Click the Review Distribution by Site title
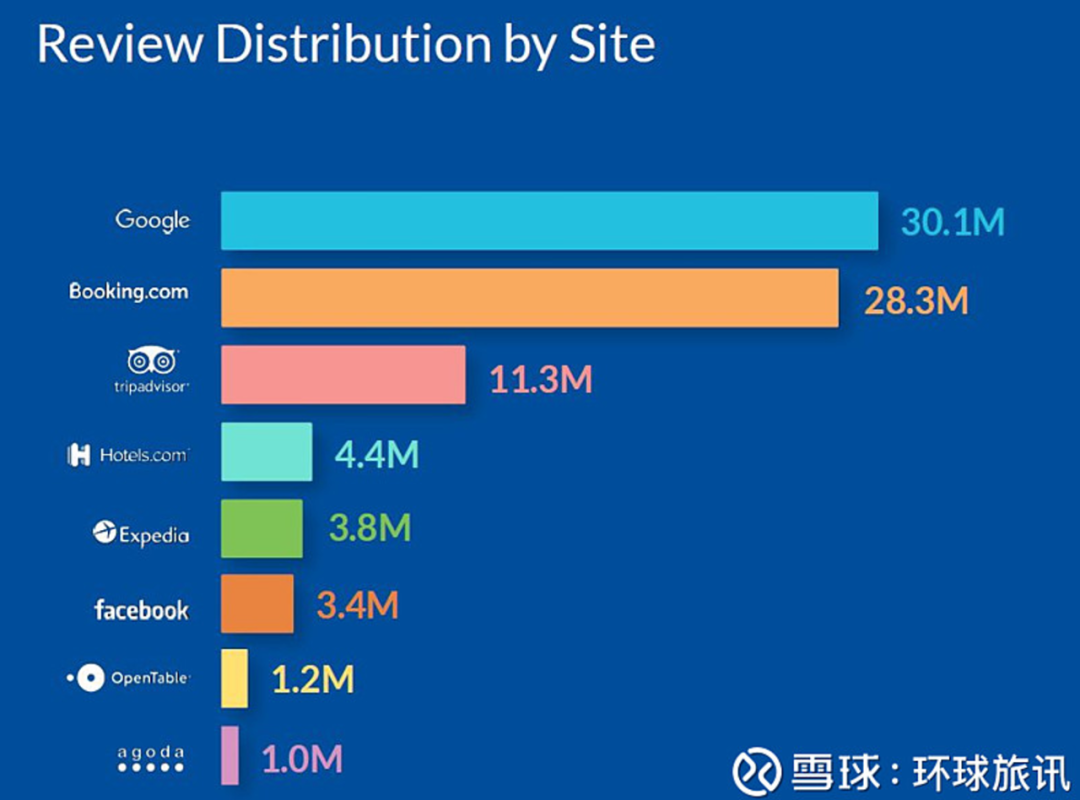This screenshot has width=1080, height=800. click(346, 44)
